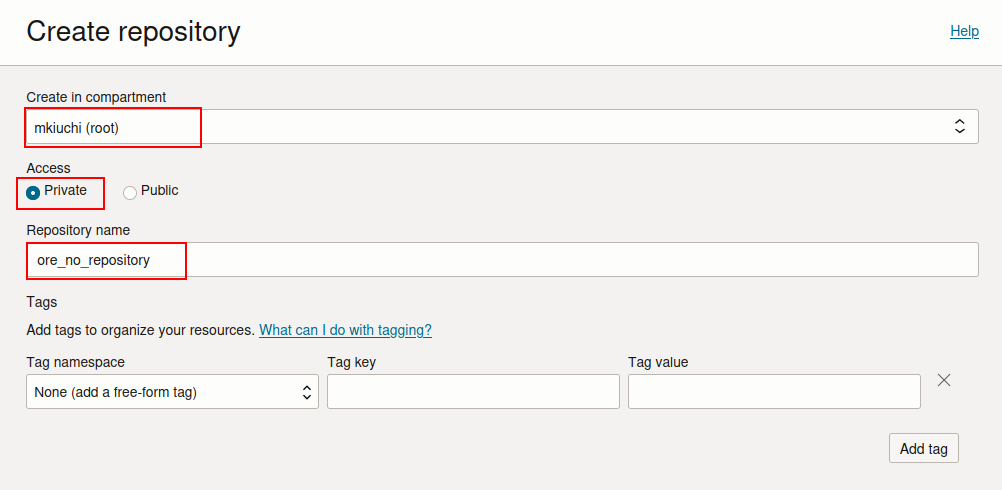Click the Tag namespace chevron arrows

point(307,393)
